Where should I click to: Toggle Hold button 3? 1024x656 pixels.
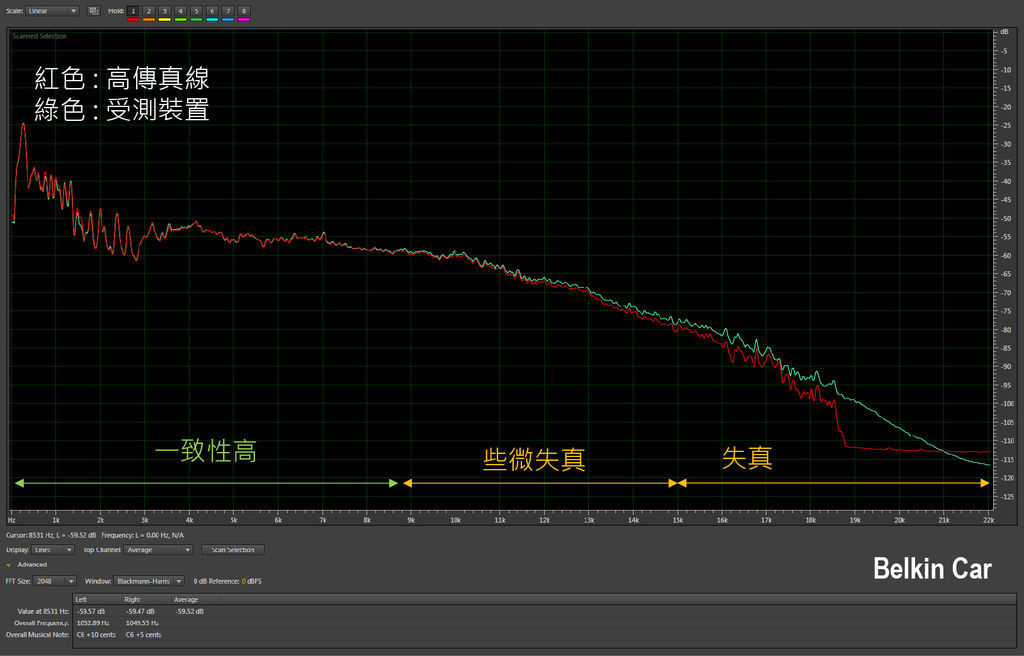[165, 10]
